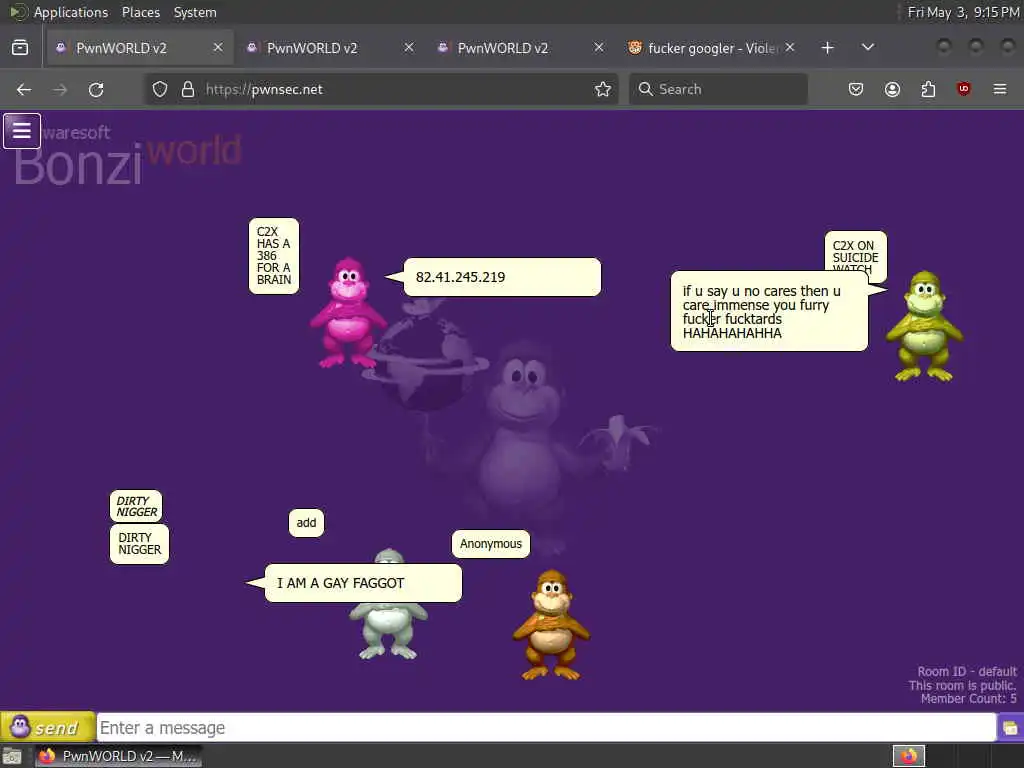Click the C2X HAS A 386 name tag
This screenshot has height=768, width=1024.
coord(274,255)
